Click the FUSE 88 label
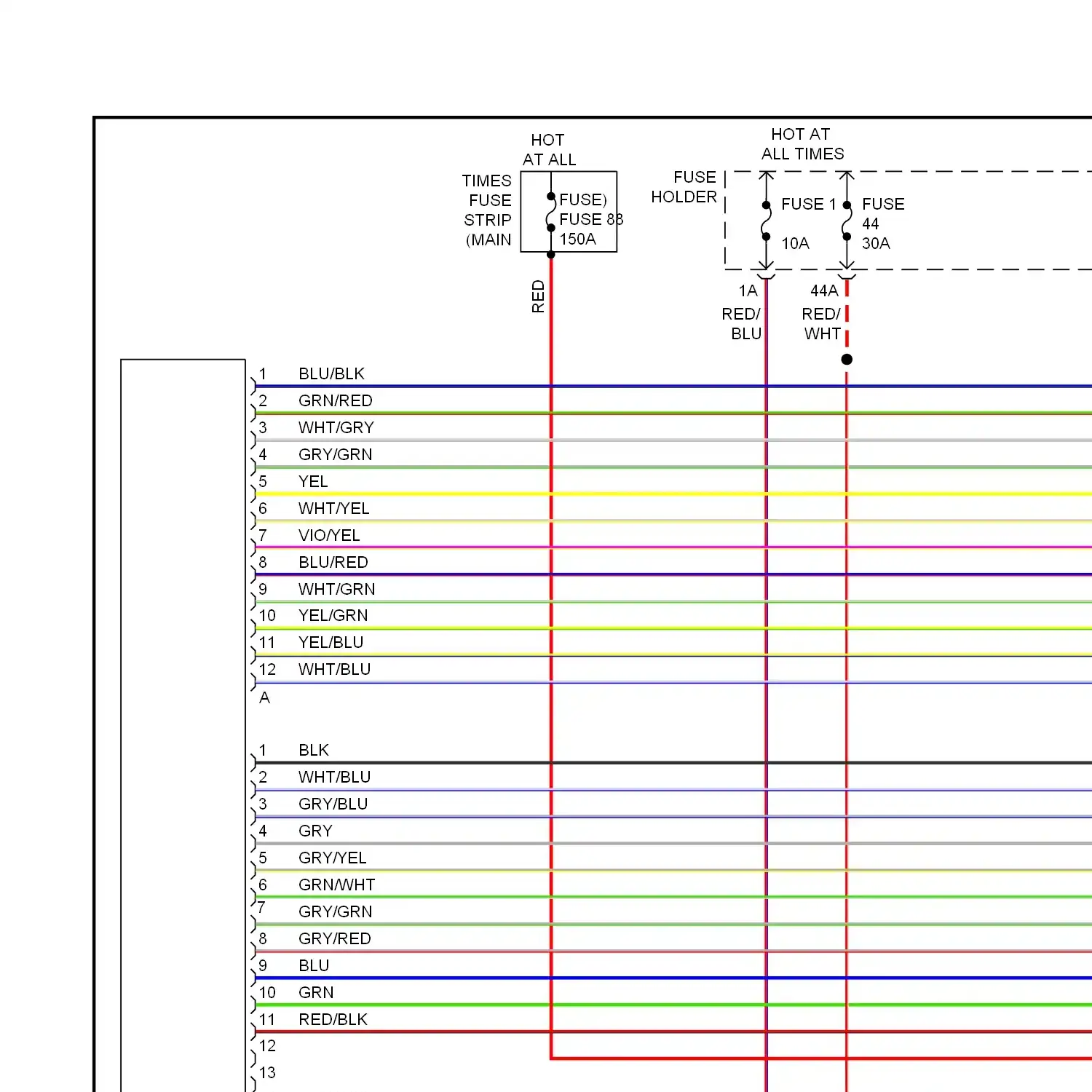This screenshot has height=1092, width=1092. coord(591,219)
